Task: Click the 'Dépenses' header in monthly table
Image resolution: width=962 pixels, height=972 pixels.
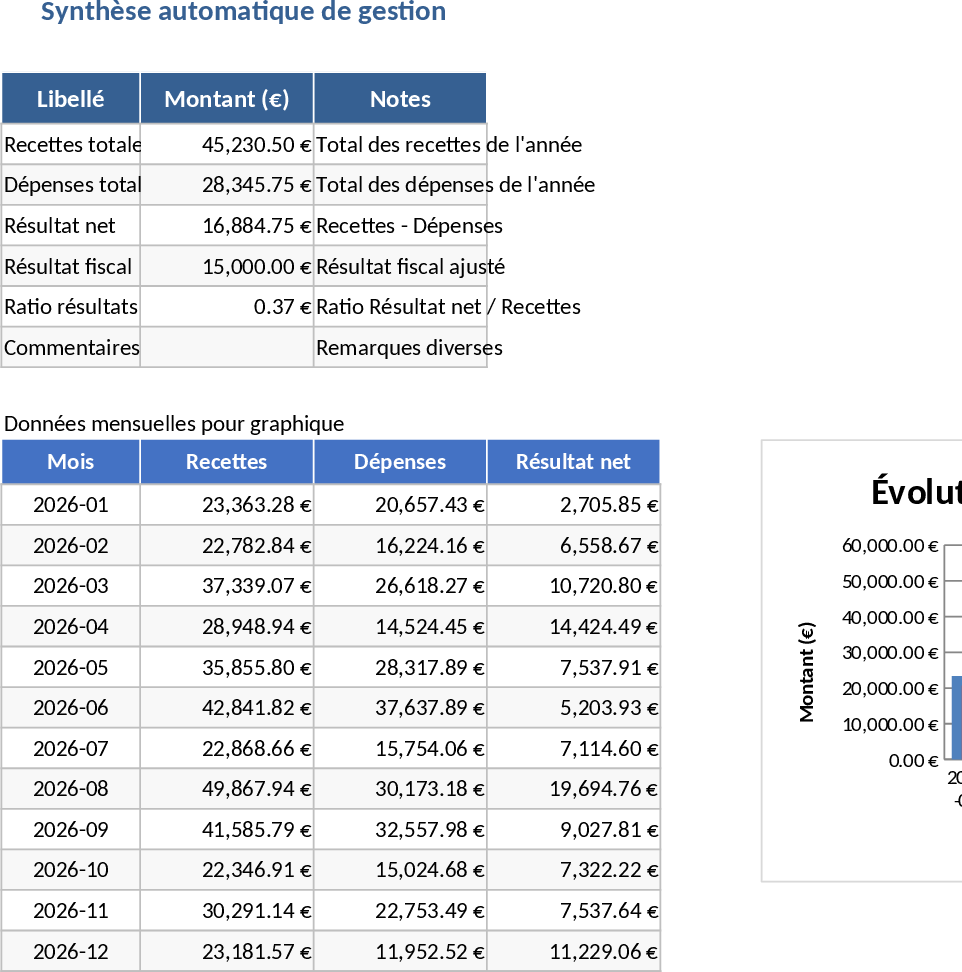Action: coord(400,461)
